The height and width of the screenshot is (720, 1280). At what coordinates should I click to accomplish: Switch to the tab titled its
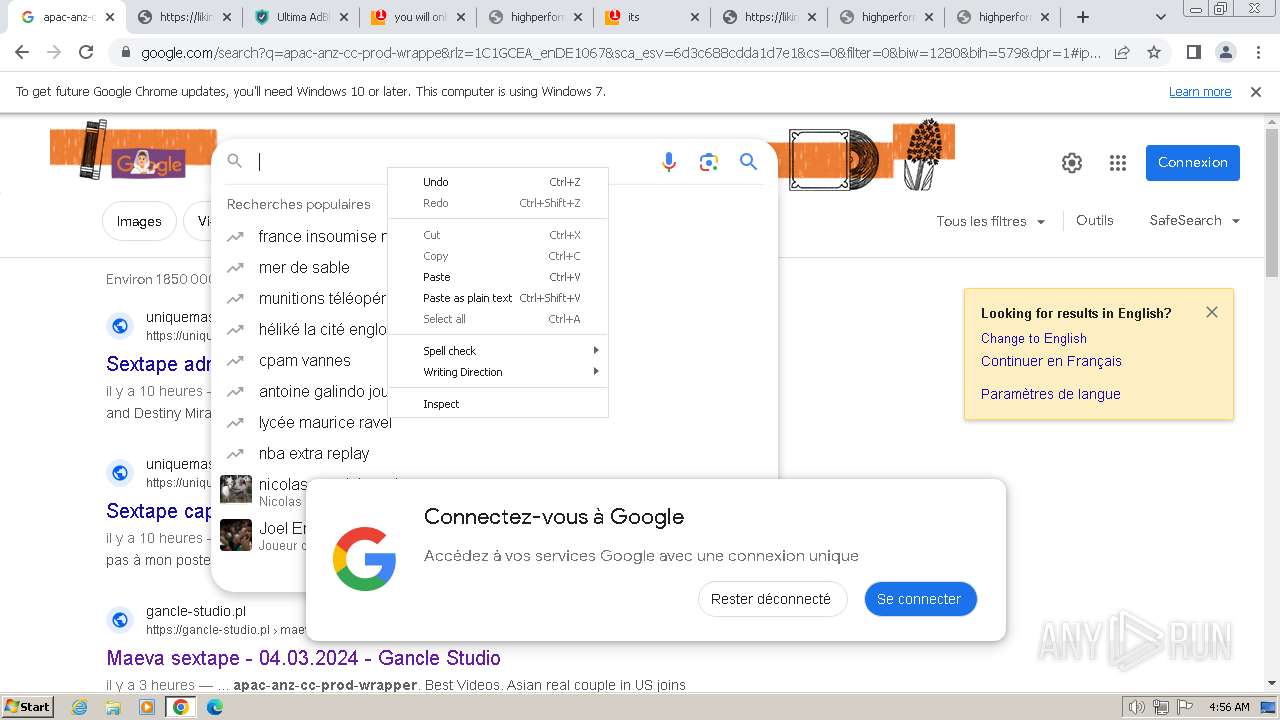(651, 17)
